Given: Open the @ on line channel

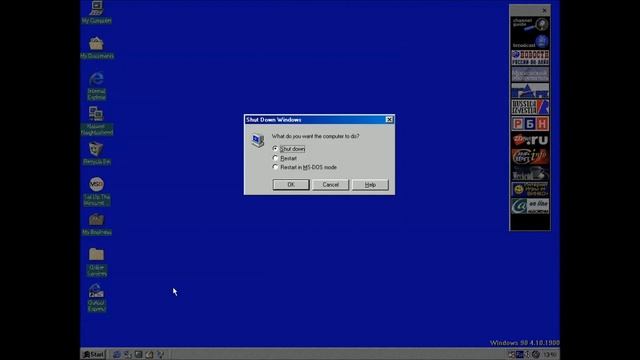Looking at the screenshot, I should (x=530, y=206).
